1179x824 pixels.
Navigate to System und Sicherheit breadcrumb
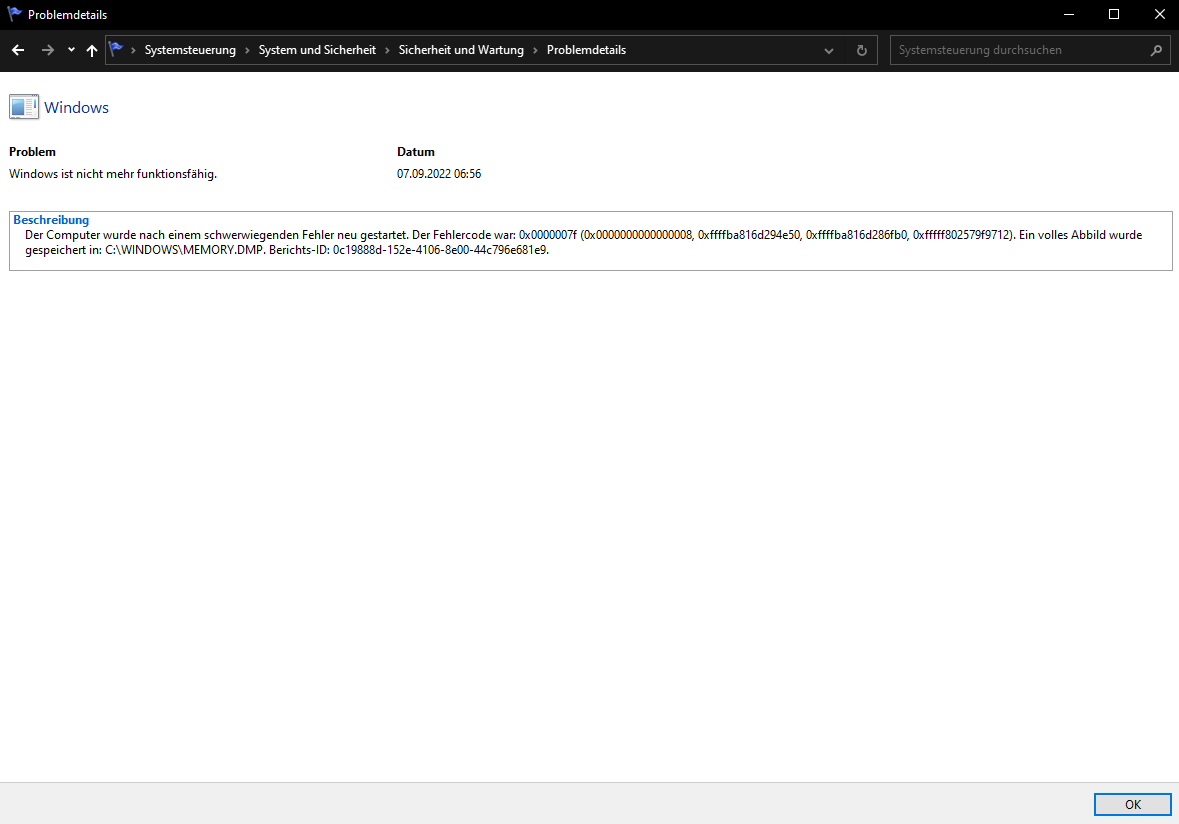[317, 50]
